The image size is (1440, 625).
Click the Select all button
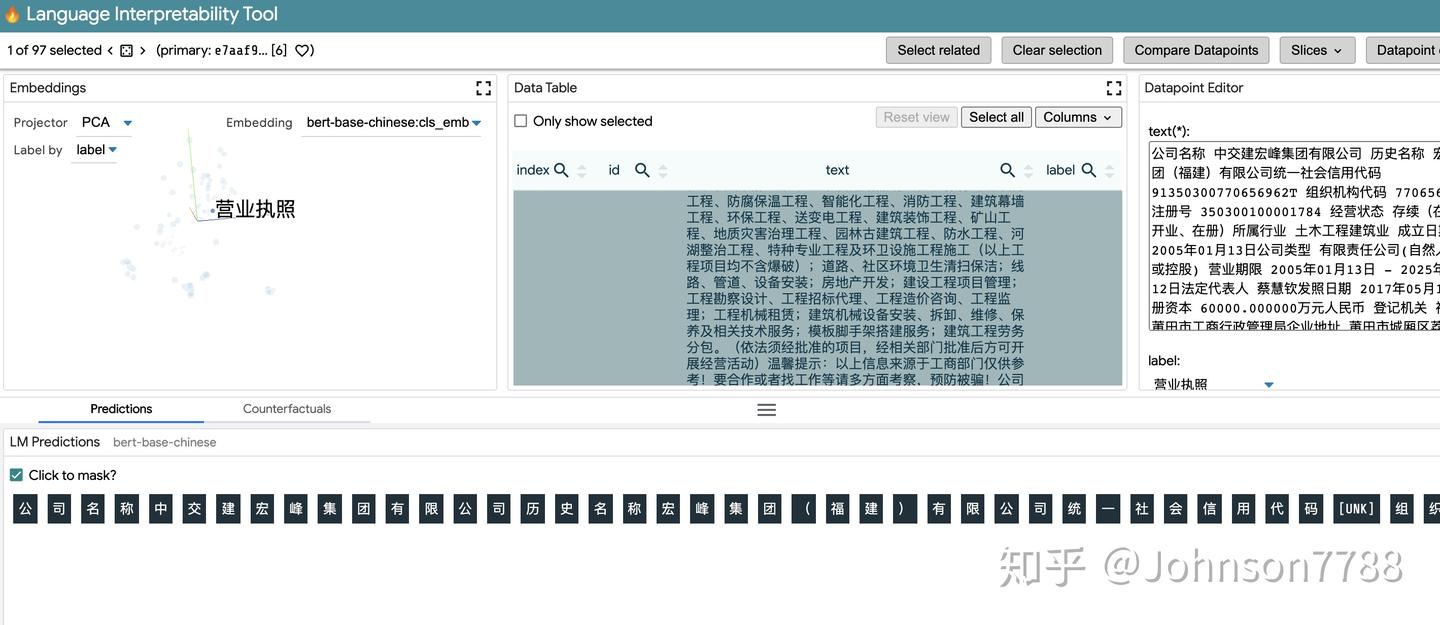pos(995,117)
